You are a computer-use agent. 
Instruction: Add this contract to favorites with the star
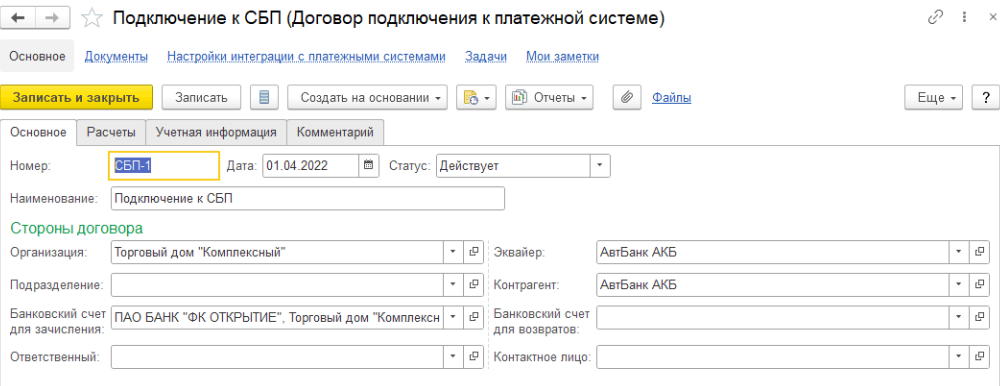coord(93,18)
